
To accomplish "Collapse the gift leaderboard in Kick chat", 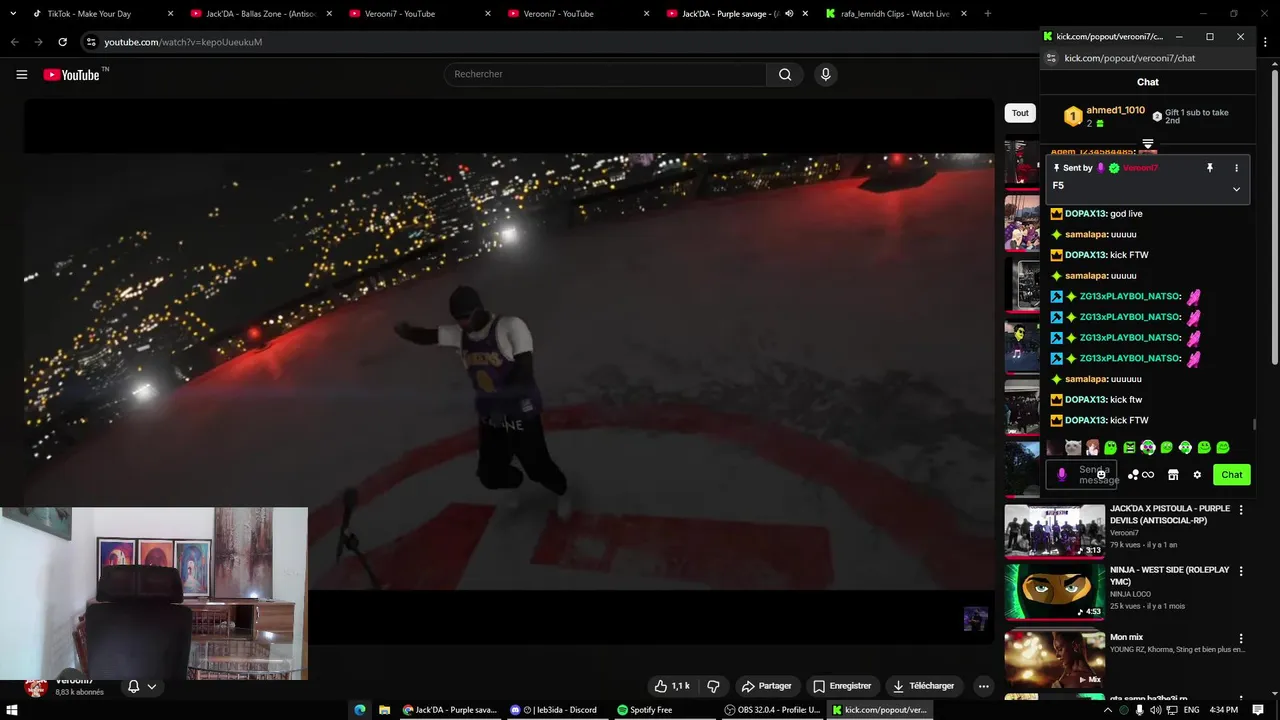I will 1148,144.
